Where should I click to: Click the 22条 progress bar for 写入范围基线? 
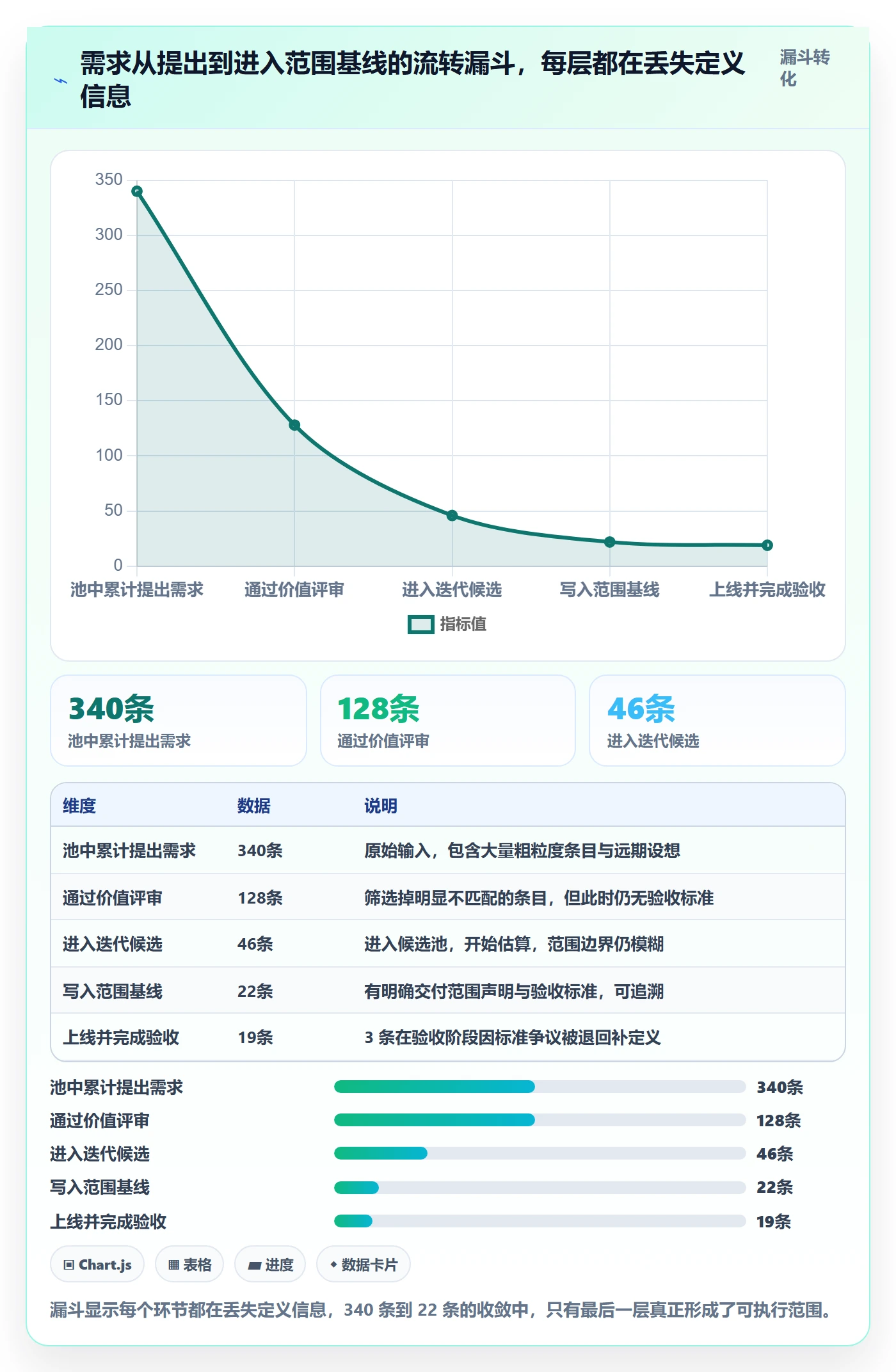[540, 1188]
